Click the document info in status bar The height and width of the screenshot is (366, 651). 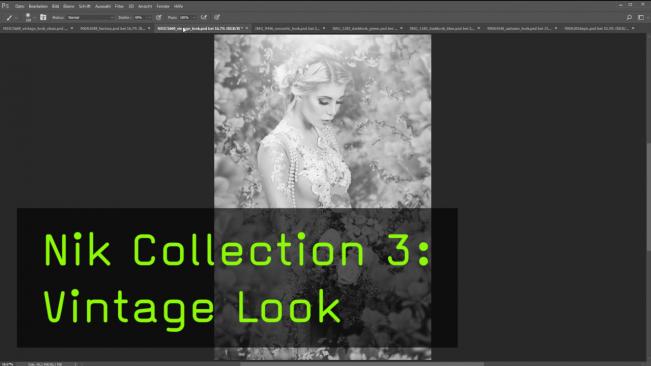45,364
